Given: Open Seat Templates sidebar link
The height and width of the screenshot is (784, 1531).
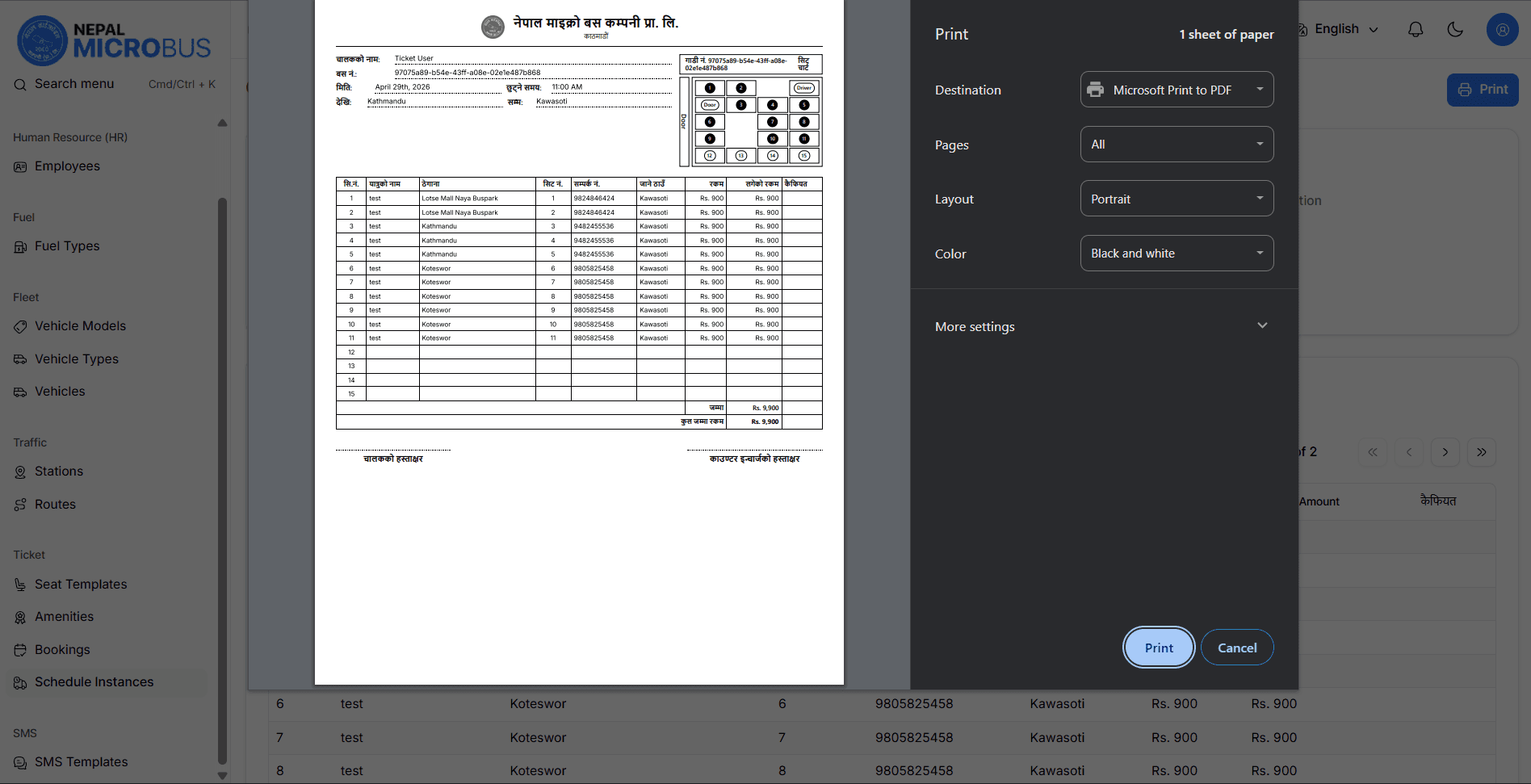Looking at the screenshot, I should click(81, 585).
